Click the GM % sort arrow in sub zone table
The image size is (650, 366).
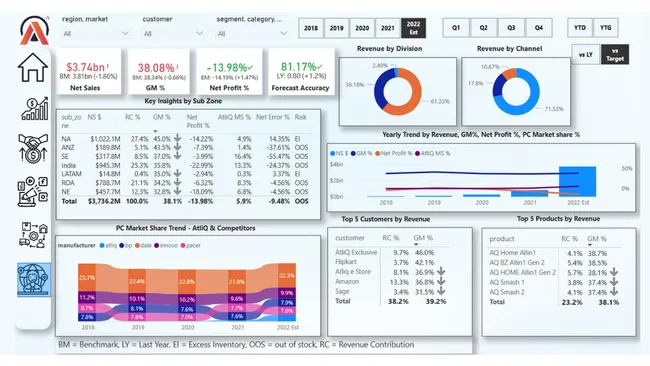[155, 131]
